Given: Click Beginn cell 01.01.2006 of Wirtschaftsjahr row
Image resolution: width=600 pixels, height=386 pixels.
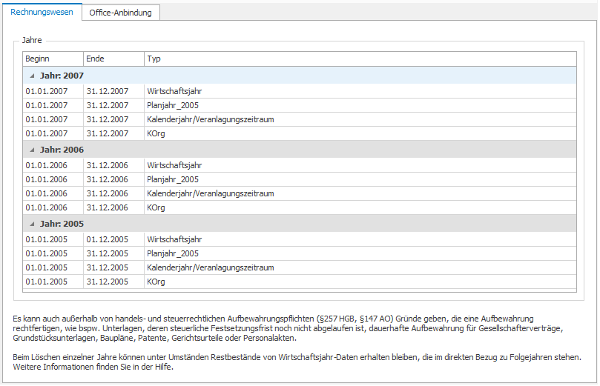Looking at the screenshot, I should click(53, 165).
